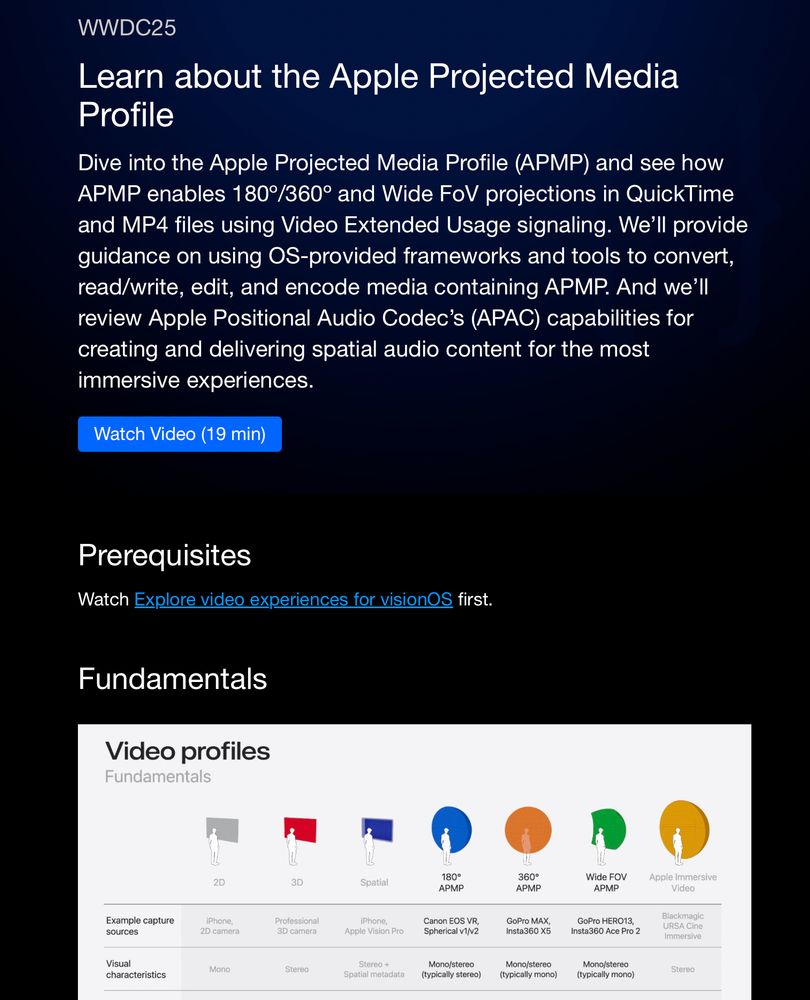This screenshot has width=810, height=1000.
Task: Click the Prerequisites heading
Action: pos(165,555)
